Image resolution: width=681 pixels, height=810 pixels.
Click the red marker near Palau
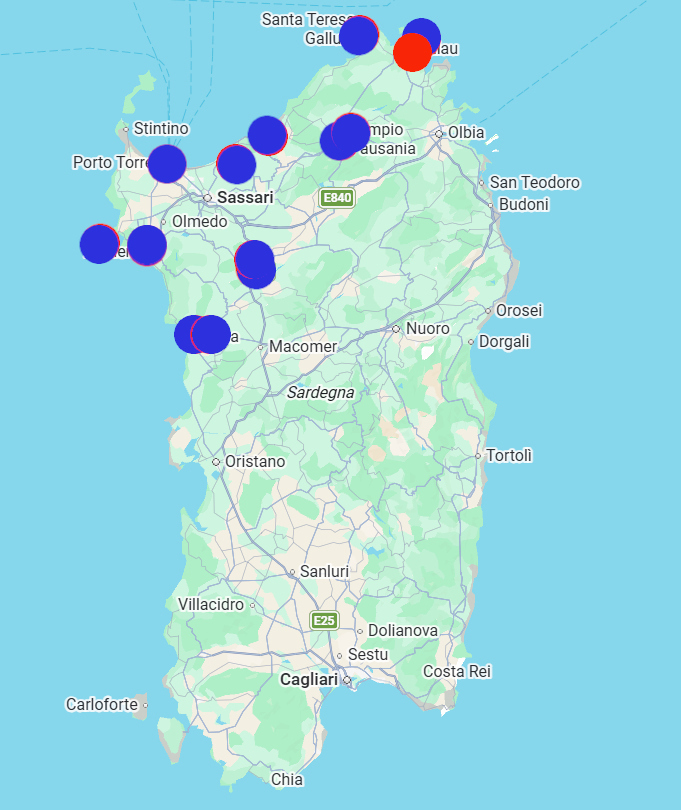(412, 52)
